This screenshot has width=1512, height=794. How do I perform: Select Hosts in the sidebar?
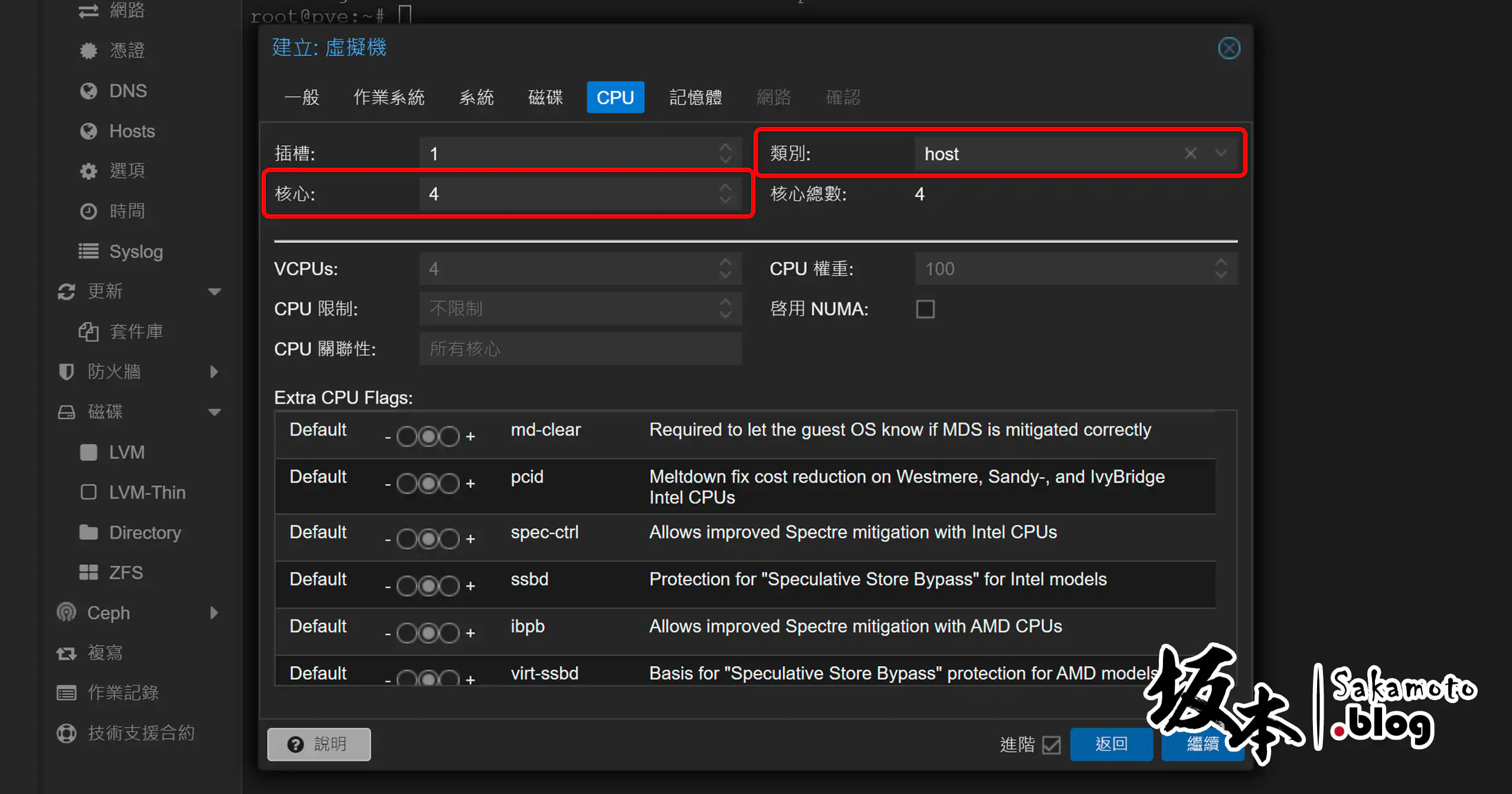point(131,131)
